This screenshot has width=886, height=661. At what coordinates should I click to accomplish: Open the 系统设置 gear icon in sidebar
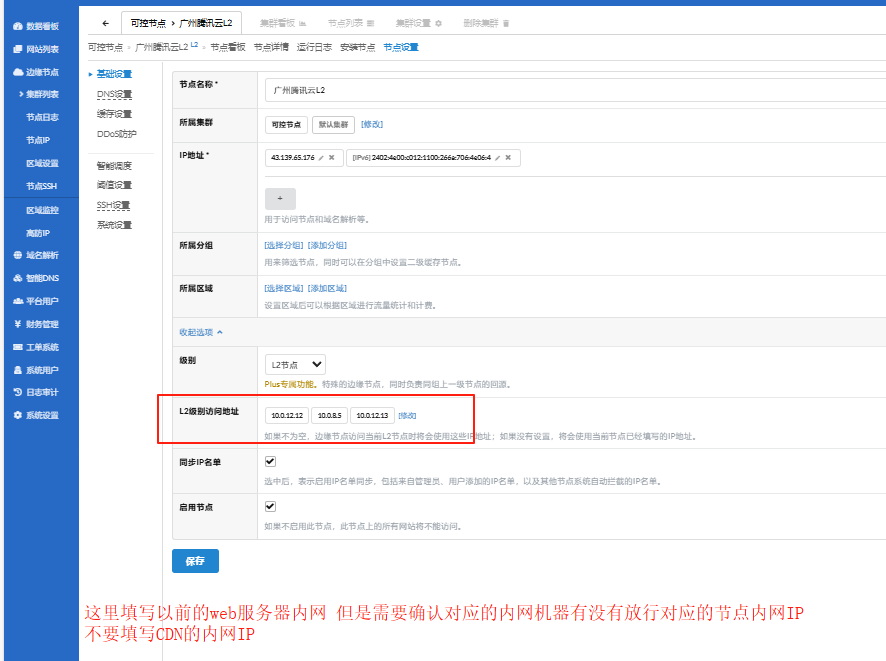coord(17,414)
